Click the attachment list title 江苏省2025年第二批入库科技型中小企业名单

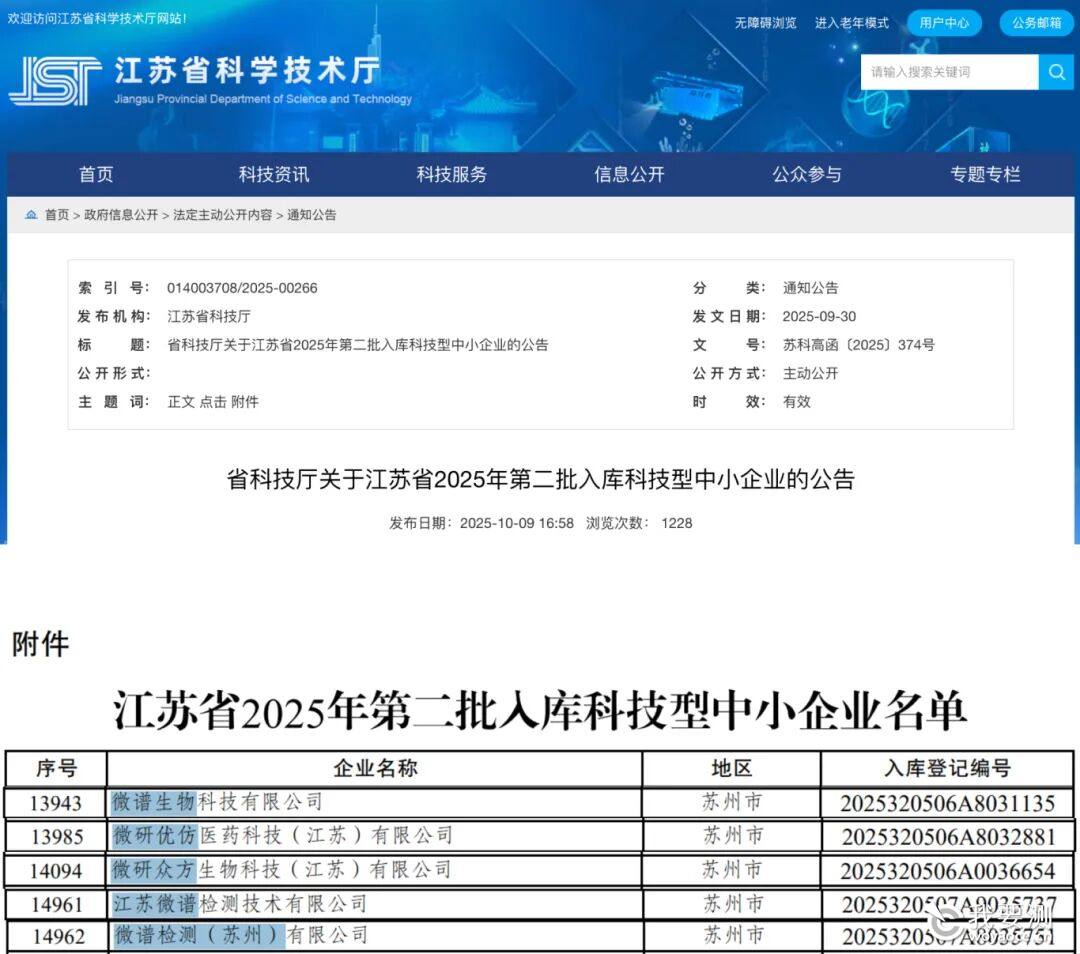[x=541, y=711]
